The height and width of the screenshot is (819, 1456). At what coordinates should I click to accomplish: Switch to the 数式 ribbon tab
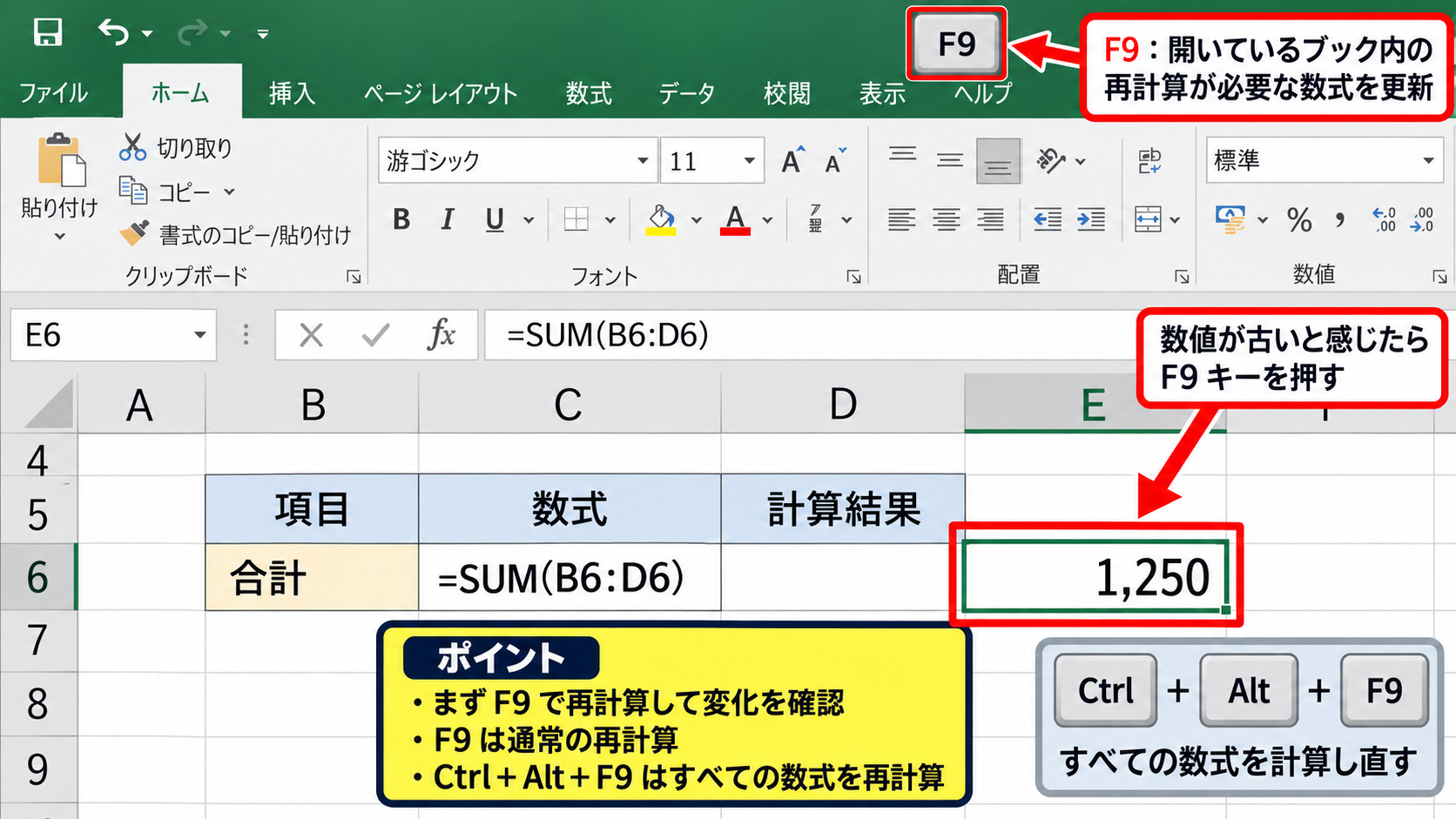click(x=589, y=93)
